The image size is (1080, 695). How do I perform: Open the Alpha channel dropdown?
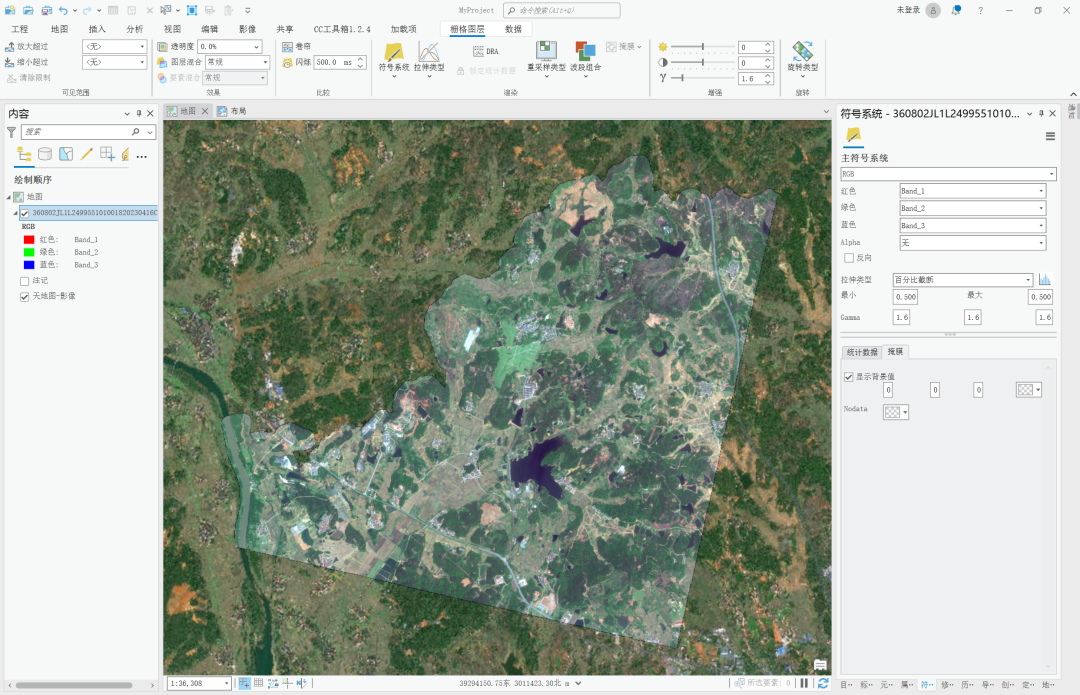973,242
